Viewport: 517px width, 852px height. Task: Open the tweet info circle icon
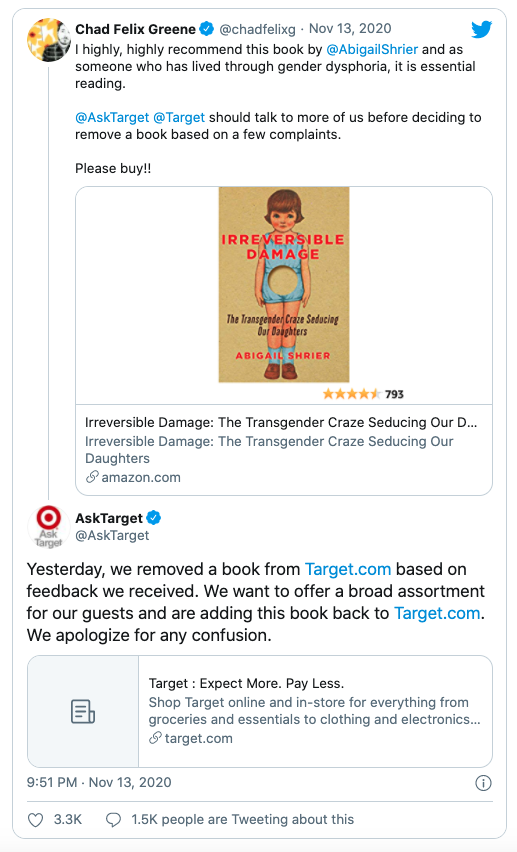click(x=483, y=783)
